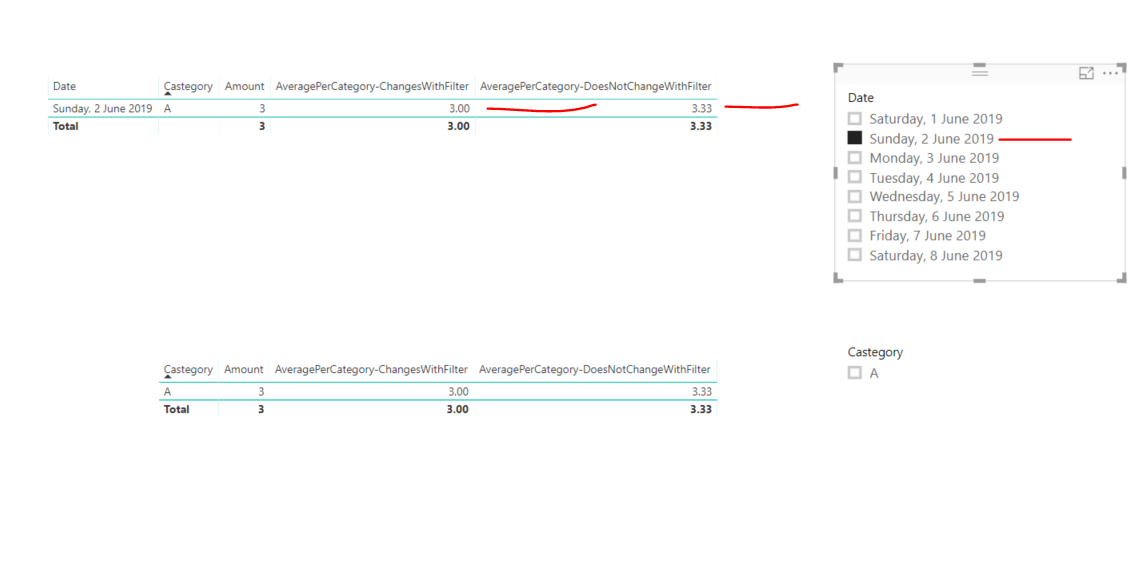1146x579 pixels.
Task: Open focus mode on Date slicer
Action: click(x=1086, y=73)
